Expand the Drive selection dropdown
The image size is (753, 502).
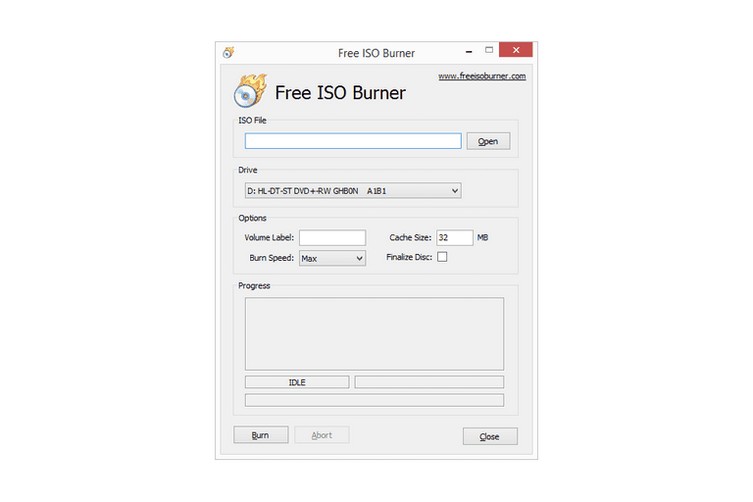click(353, 191)
